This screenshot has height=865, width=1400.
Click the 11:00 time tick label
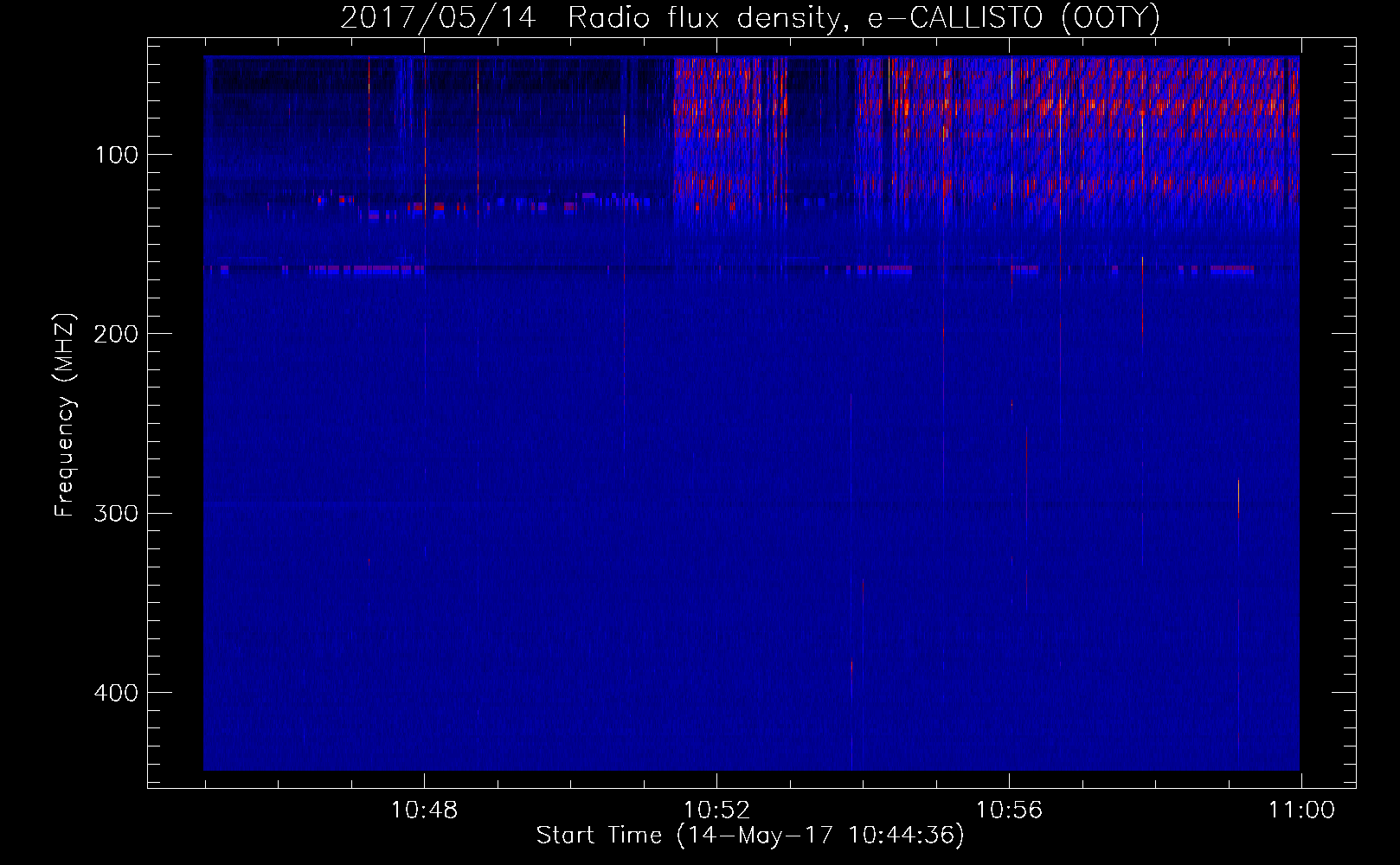pyautogui.click(x=1301, y=811)
